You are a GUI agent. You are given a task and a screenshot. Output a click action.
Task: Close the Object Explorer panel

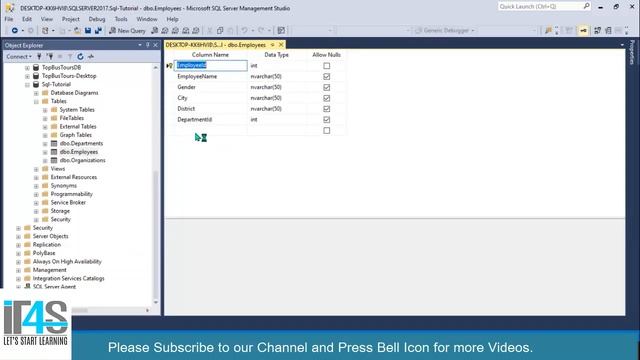point(156,45)
